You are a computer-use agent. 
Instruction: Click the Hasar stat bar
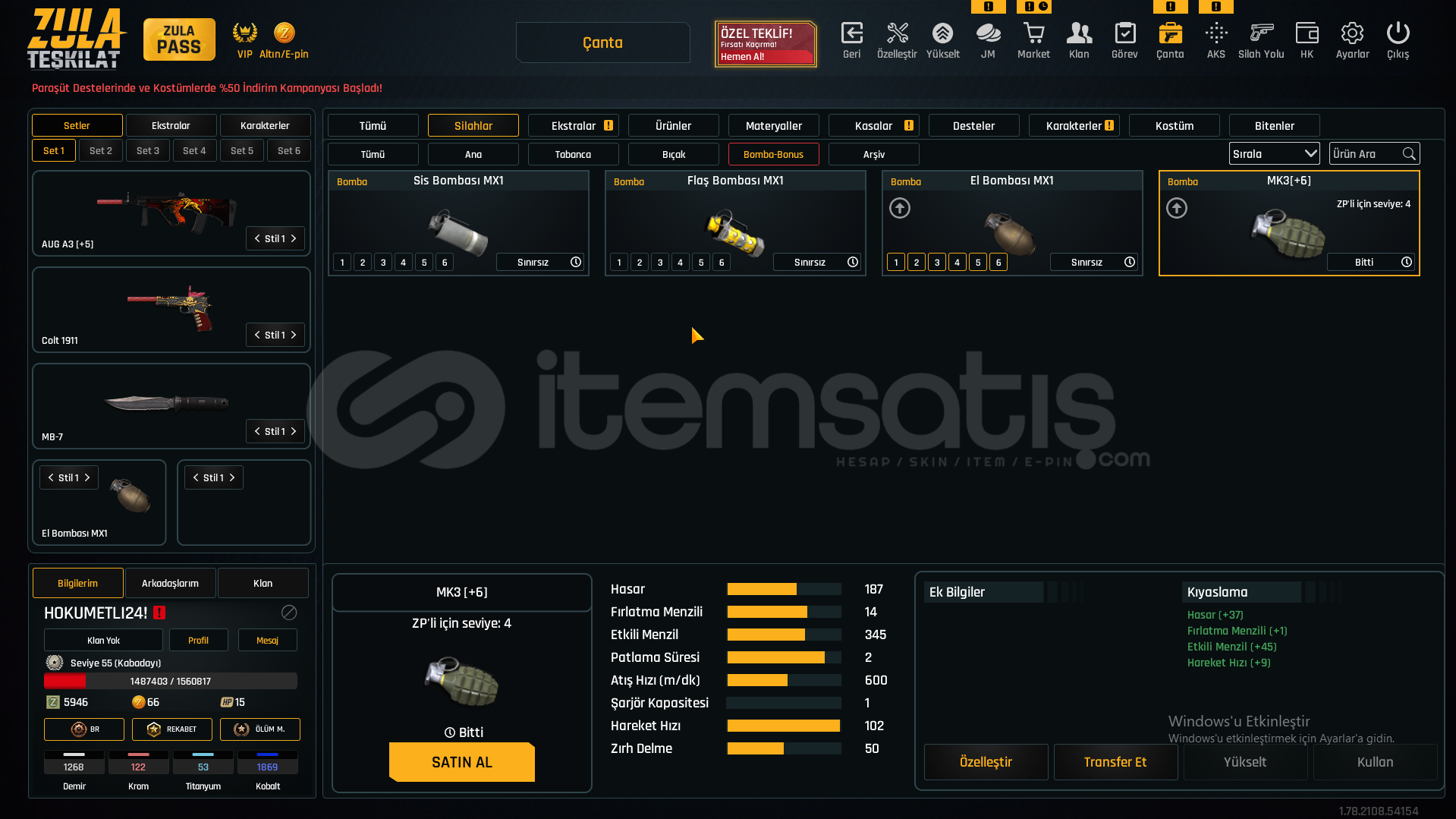pos(784,589)
